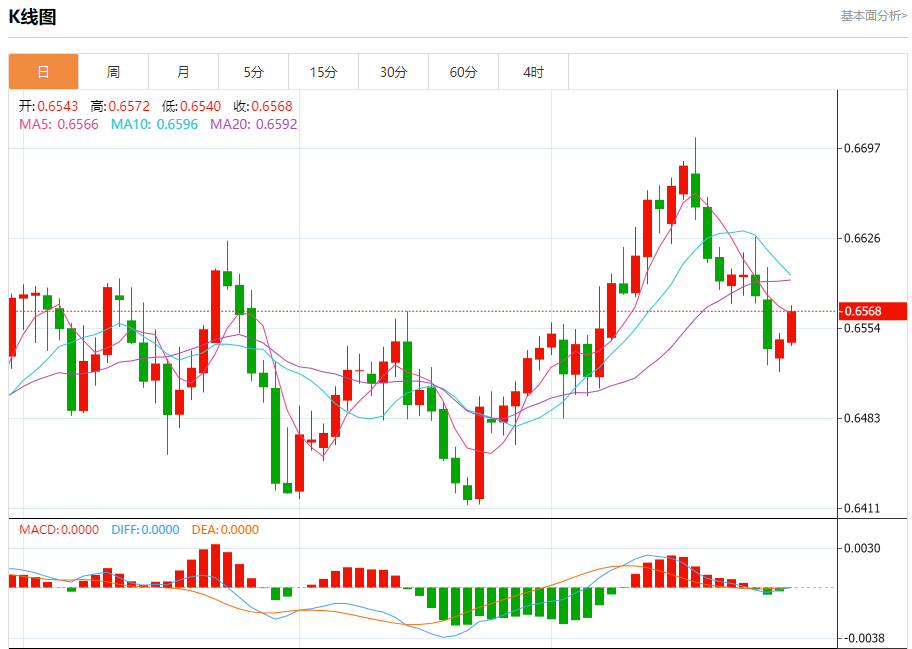Click the 0.6626 price axis label

click(863, 238)
